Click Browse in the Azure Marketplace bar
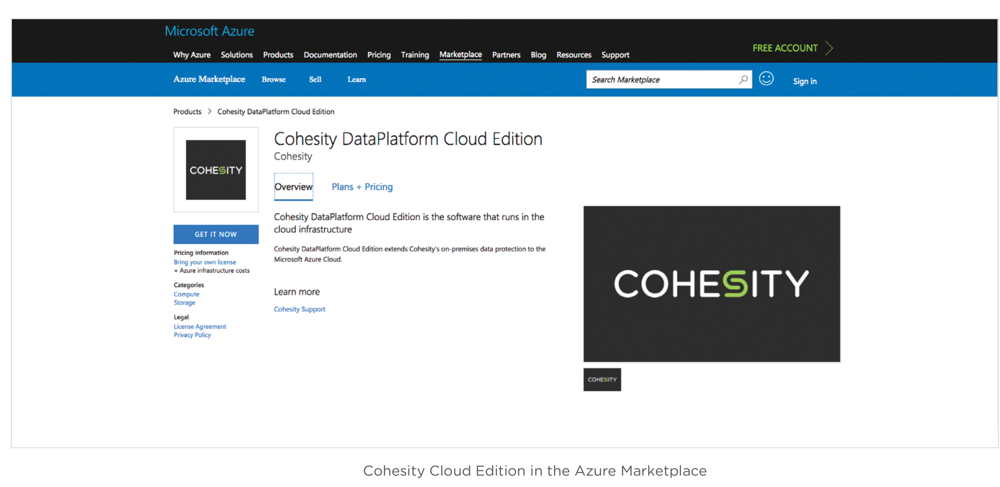 pos(273,80)
